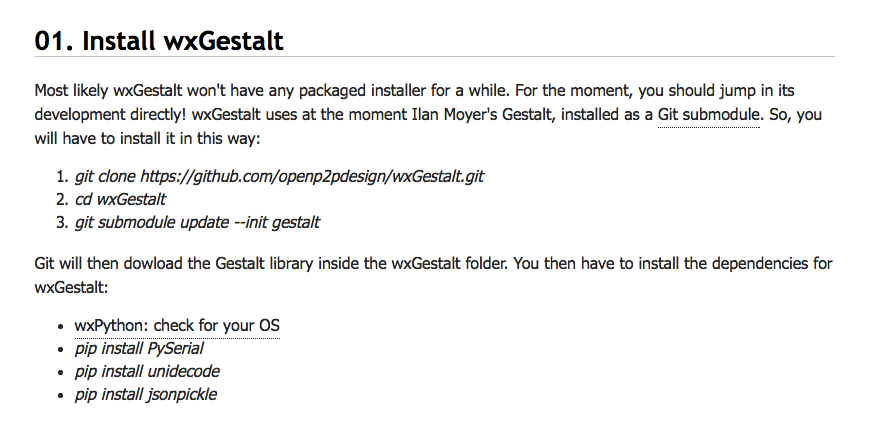This screenshot has width=869, height=441.
Task: Open the wxPython check for your OS link
Action: point(177,326)
